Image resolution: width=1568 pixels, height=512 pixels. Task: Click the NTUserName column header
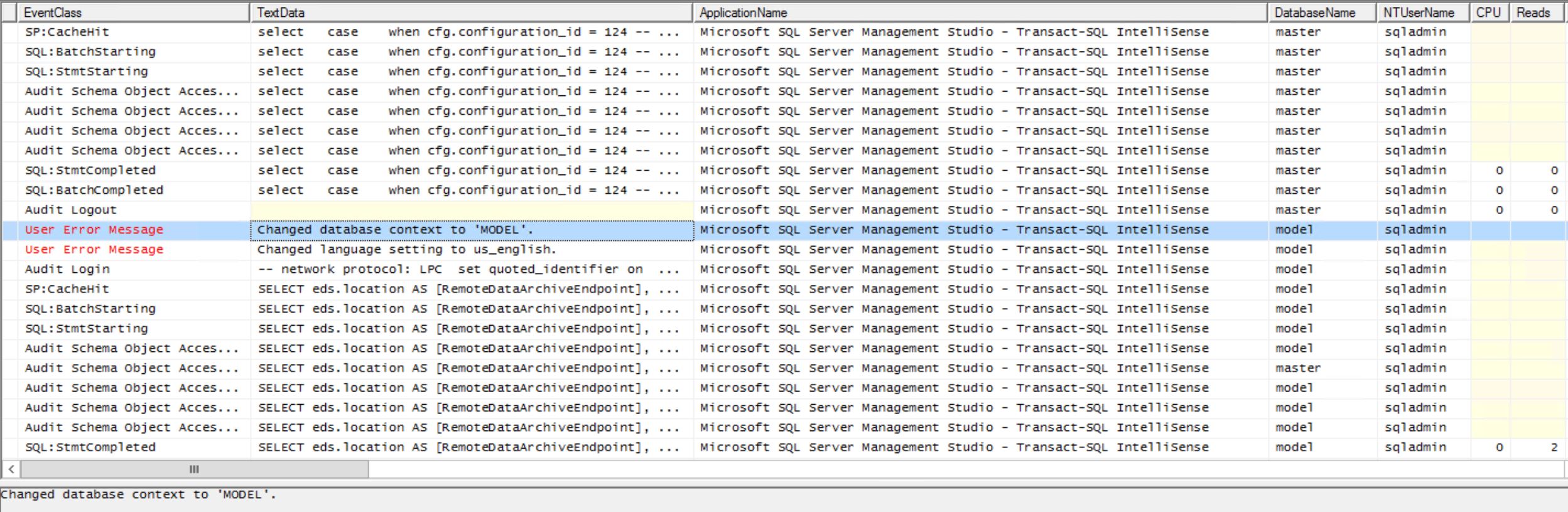1424,13
